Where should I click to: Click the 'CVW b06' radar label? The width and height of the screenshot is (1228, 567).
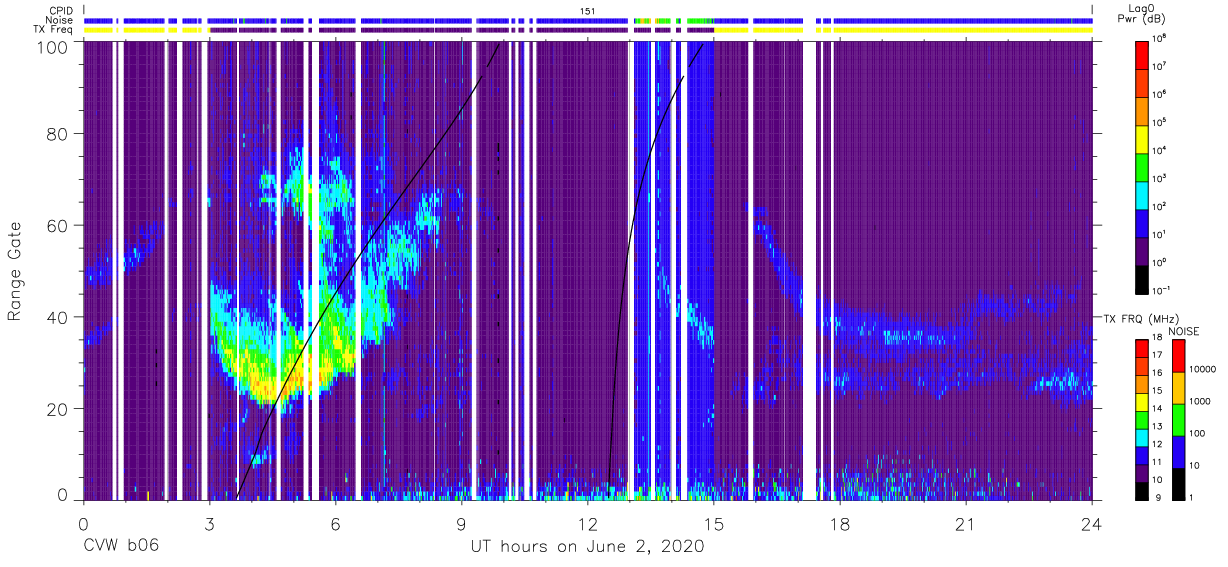pyautogui.click(x=121, y=546)
